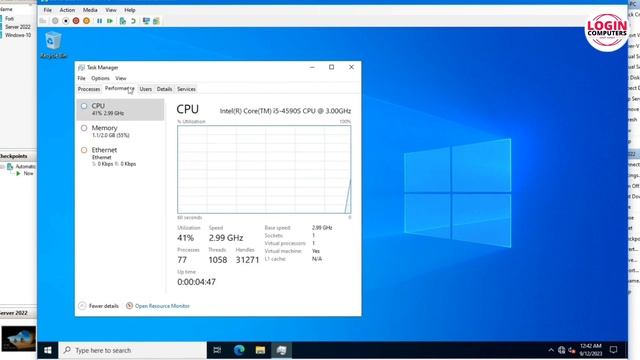
Task: Click the red Shut Down toolbar icon
Action: pyautogui.click(x=76, y=21)
